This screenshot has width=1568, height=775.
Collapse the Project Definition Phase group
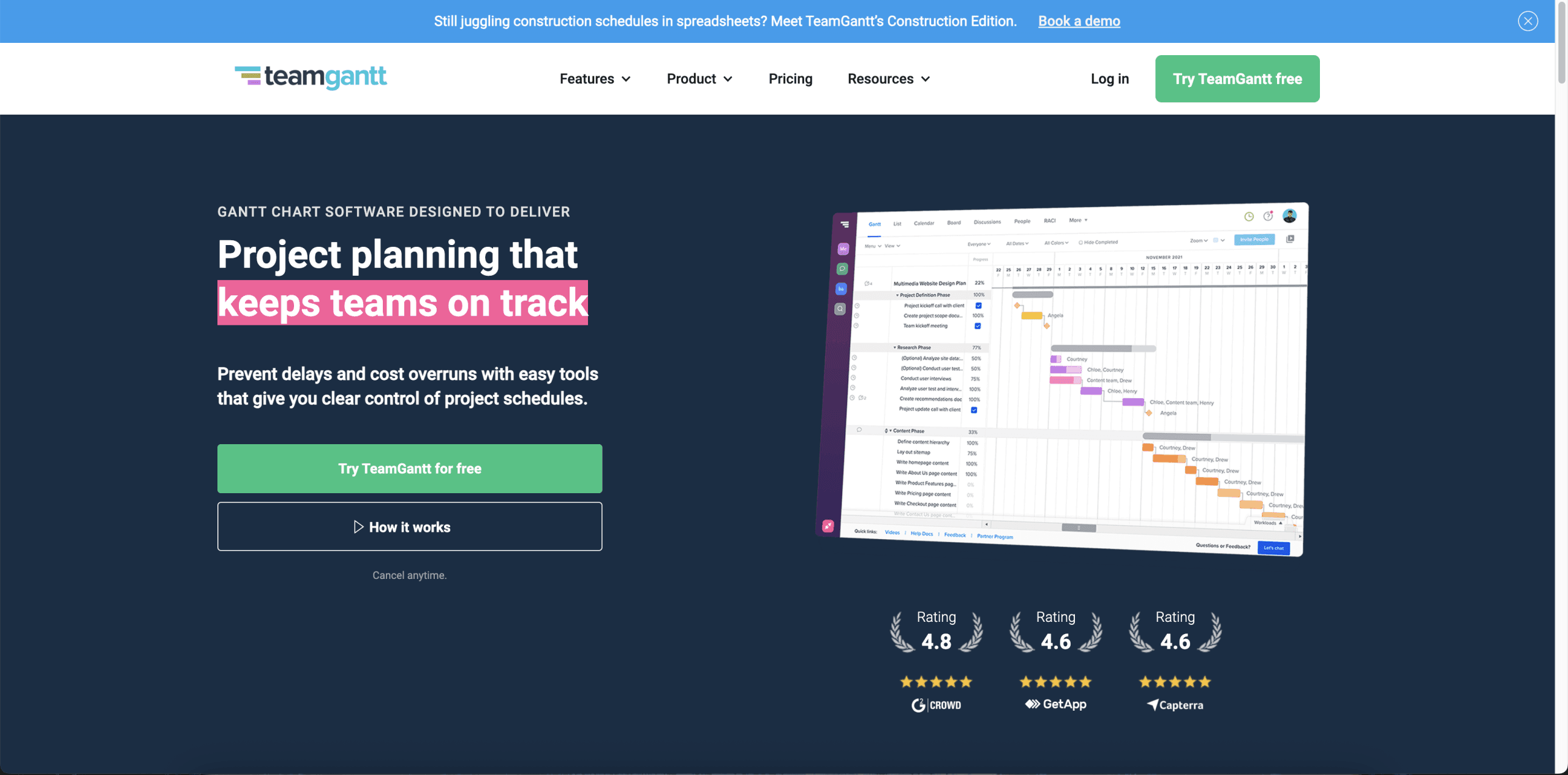(897, 295)
